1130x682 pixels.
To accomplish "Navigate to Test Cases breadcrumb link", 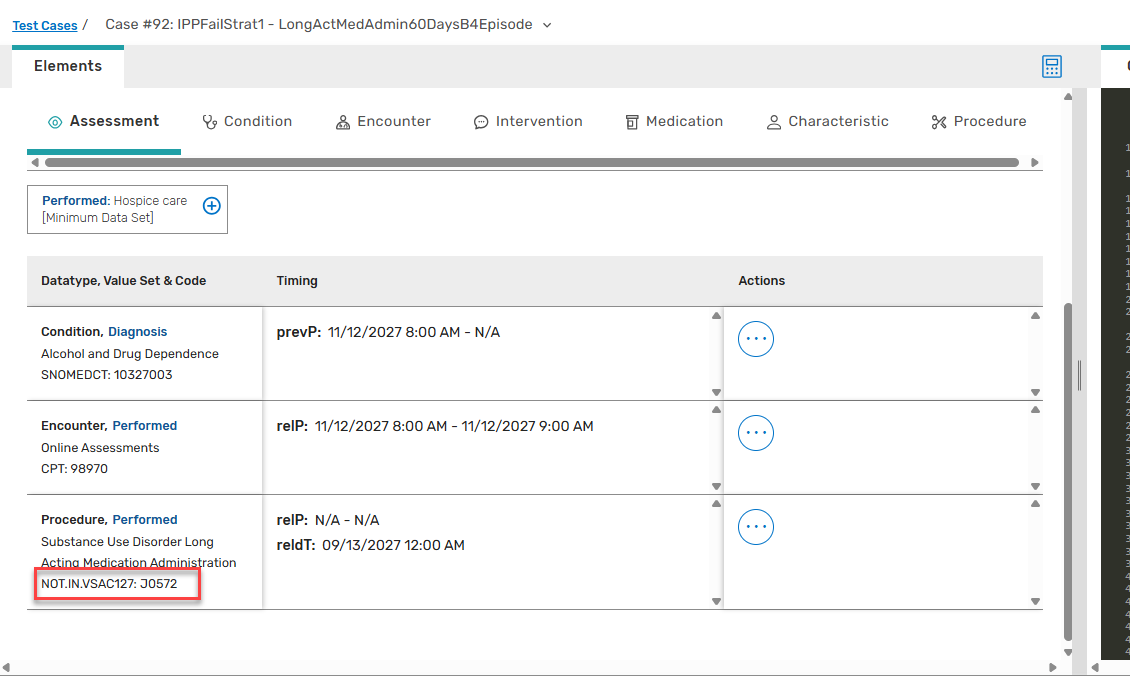I will (x=45, y=25).
